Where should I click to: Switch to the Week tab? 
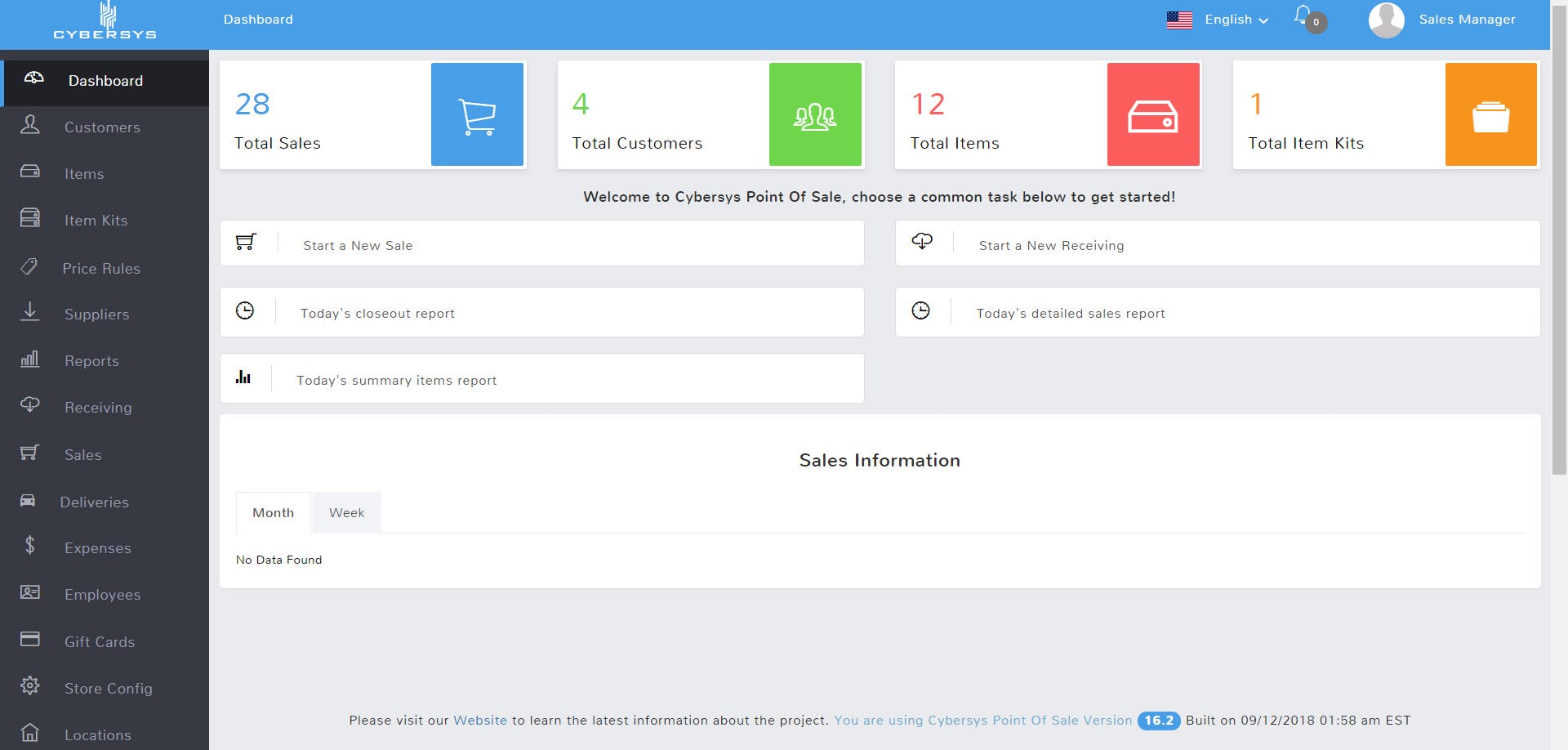click(x=346, y=512)
